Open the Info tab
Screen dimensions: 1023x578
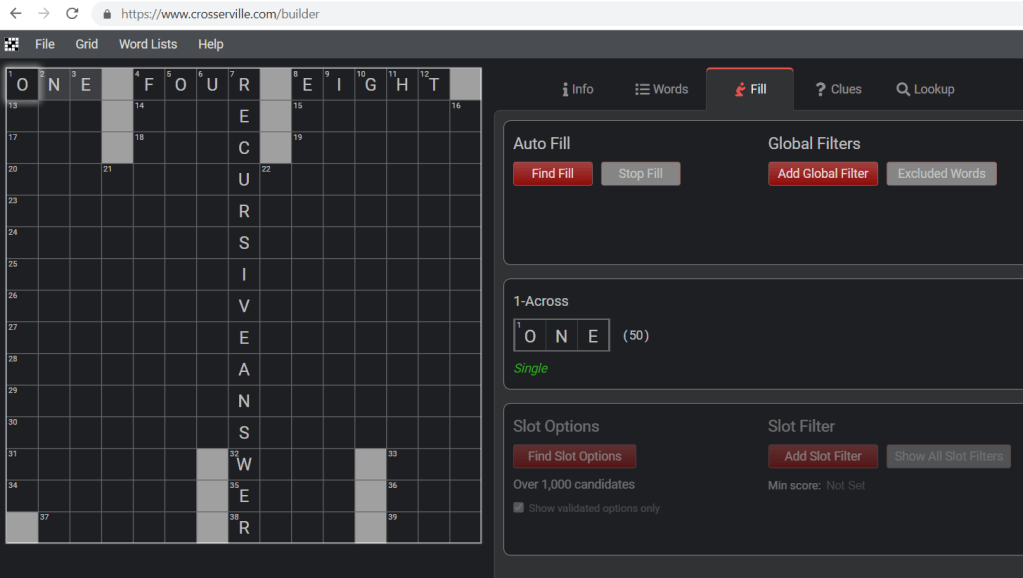coord(577,89)
